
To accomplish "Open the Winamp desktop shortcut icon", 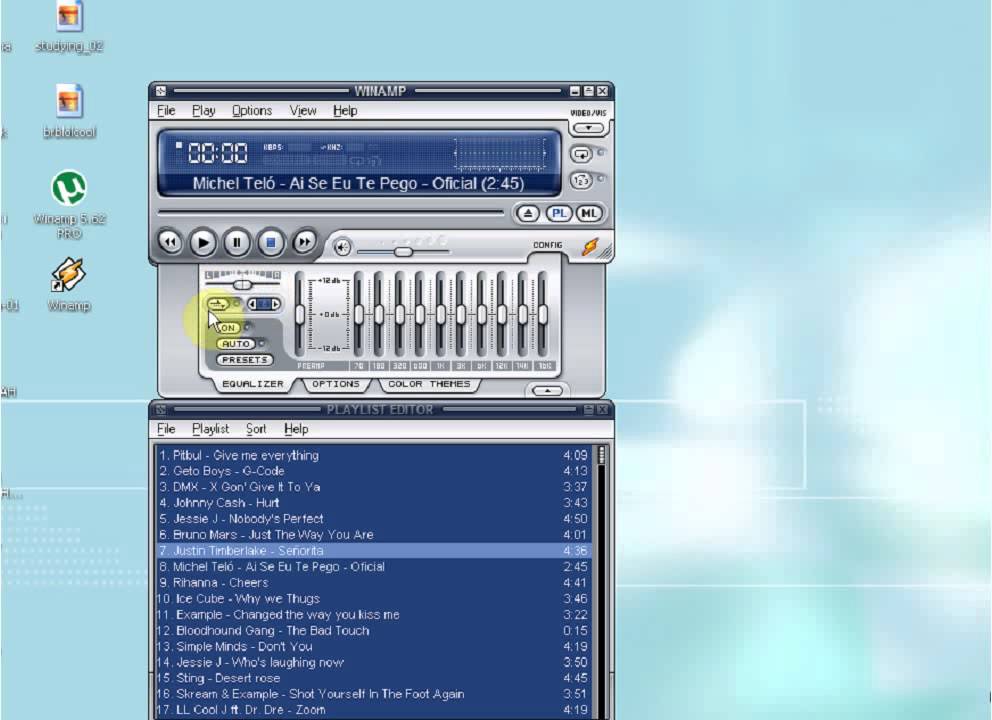I will tap(69, 285).
